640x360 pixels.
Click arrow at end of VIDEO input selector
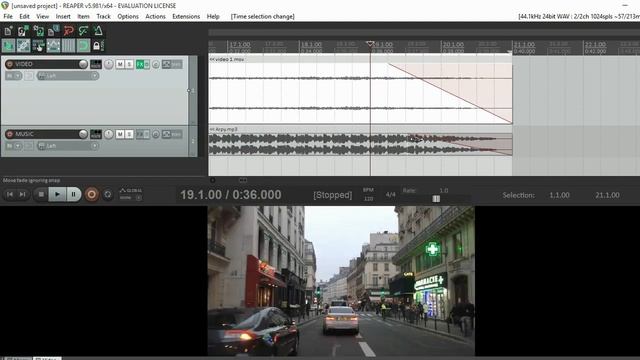95,76
